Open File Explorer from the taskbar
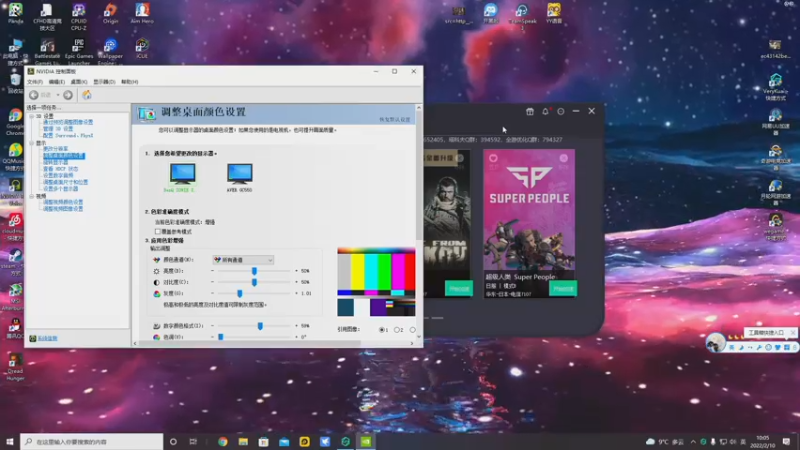Image resolution: width=800 pixels, height=450 pixels. click(x=243, y=441)
